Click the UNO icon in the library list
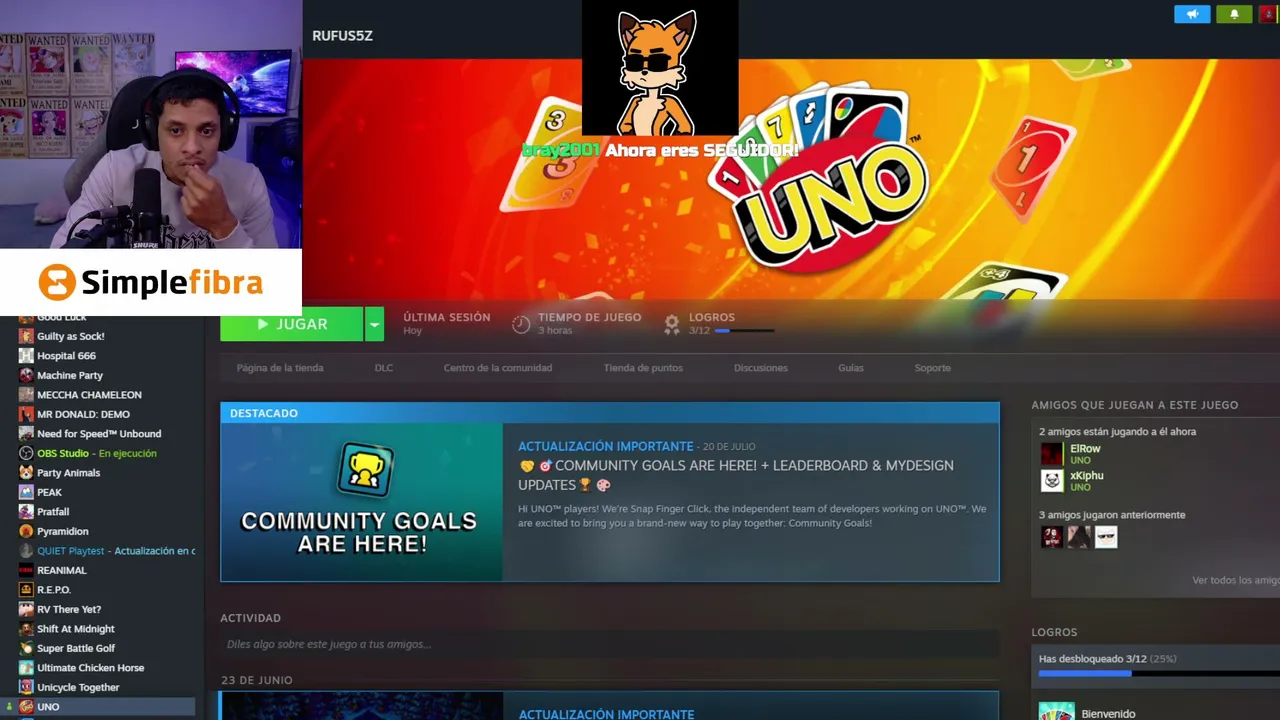 [26, 707]
